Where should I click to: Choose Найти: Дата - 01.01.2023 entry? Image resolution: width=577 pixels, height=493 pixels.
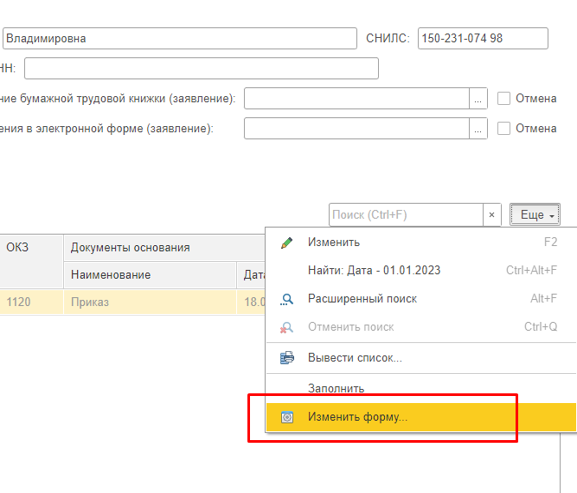421,270
